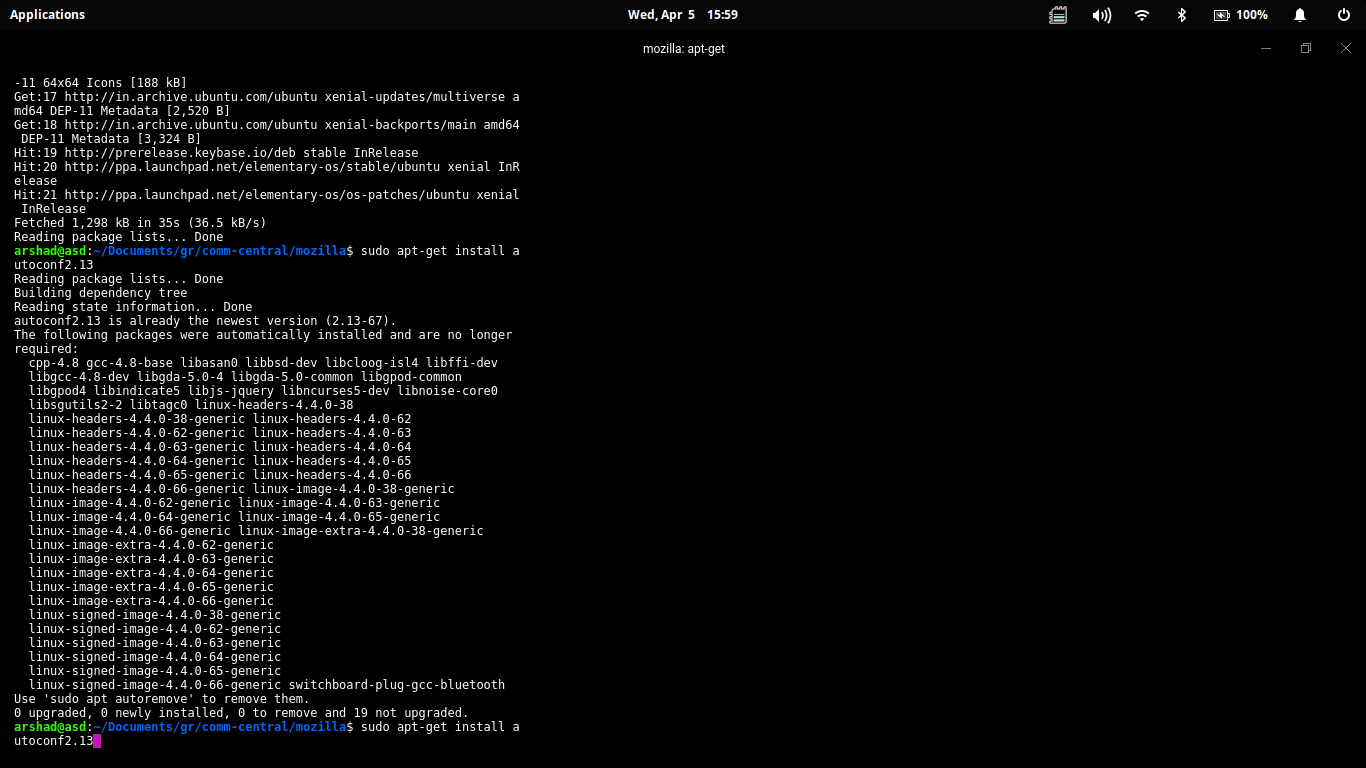Viewport: 1366px width, 768px height.
Task: Click 'switchboard-plug-gcc-bluetooth' package name
Action: [x=397, y=685]
